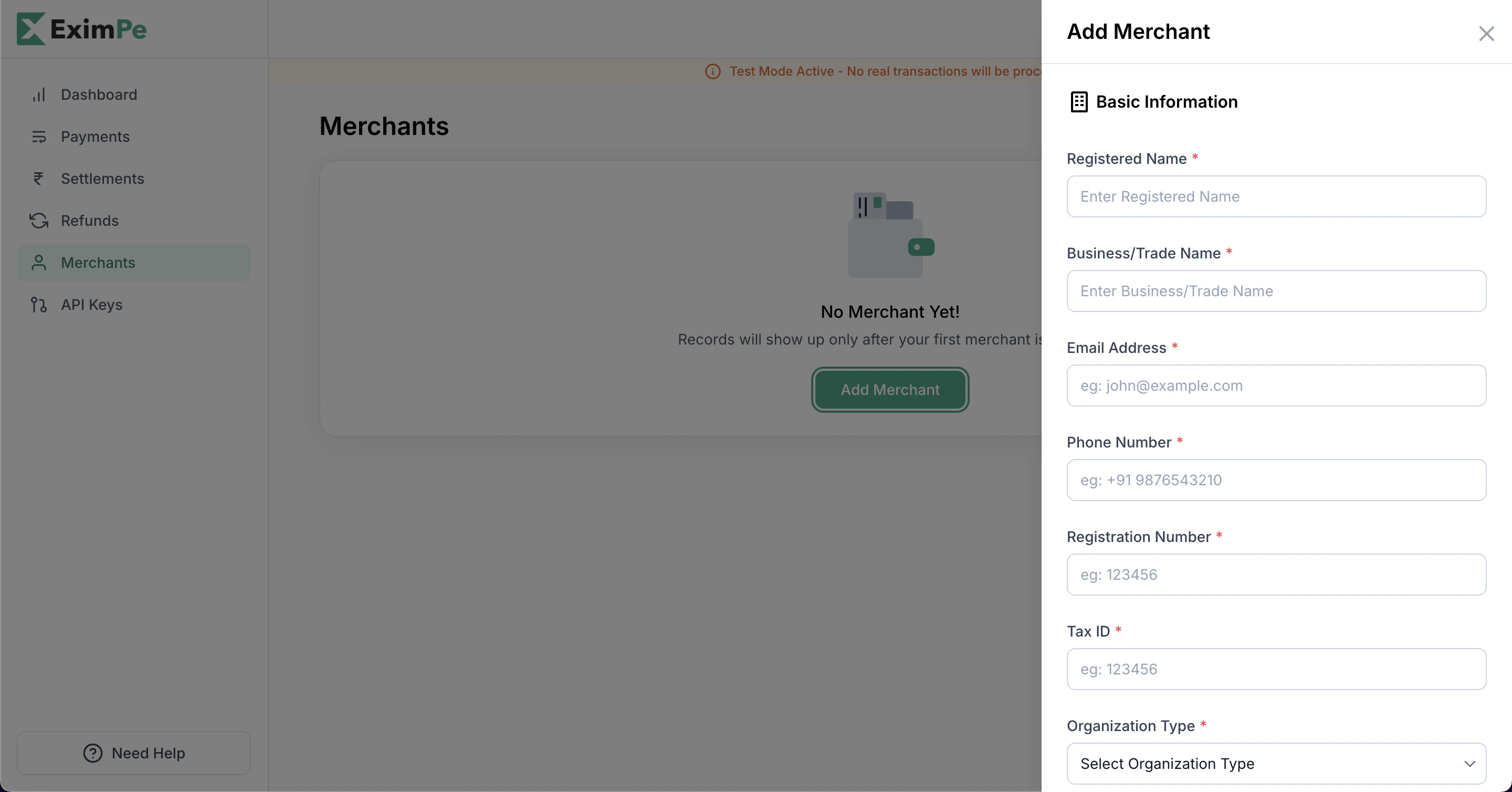This screenshot has height=792, width=1512.
Task: Close the Add Merchant panel
Action: pos(1486,34)
